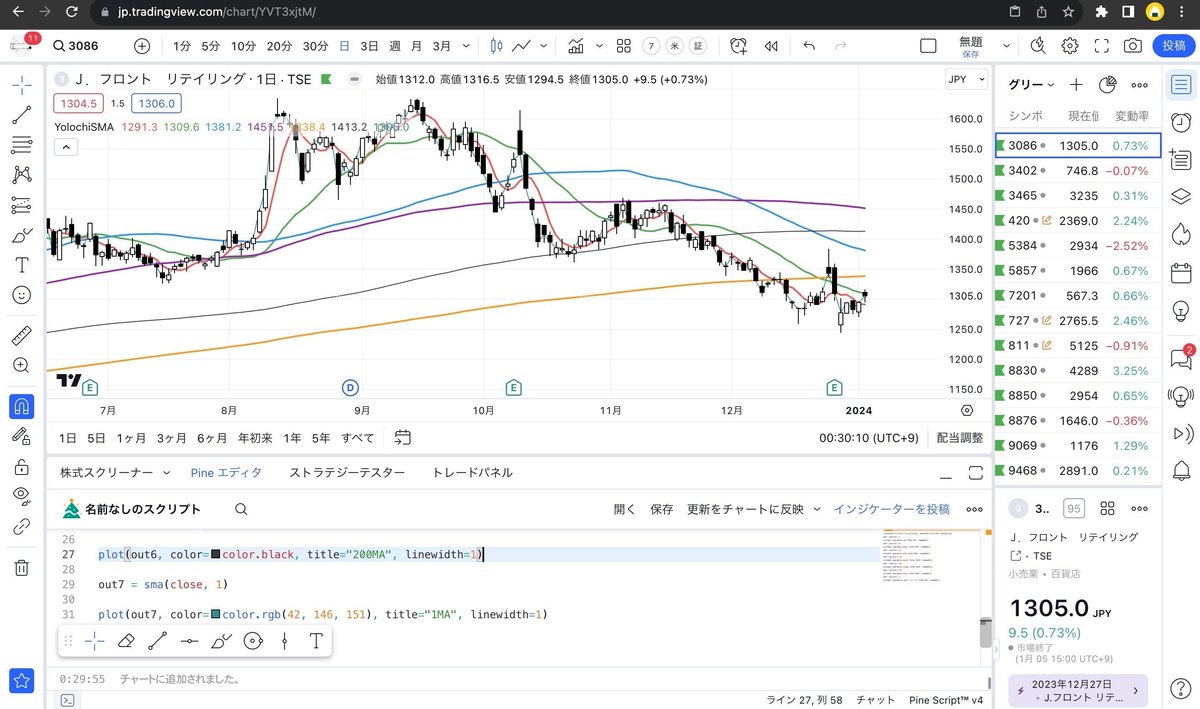
Task: Select the crosshair cursor tool in left toolbar
Action: (x=21, y=85)
